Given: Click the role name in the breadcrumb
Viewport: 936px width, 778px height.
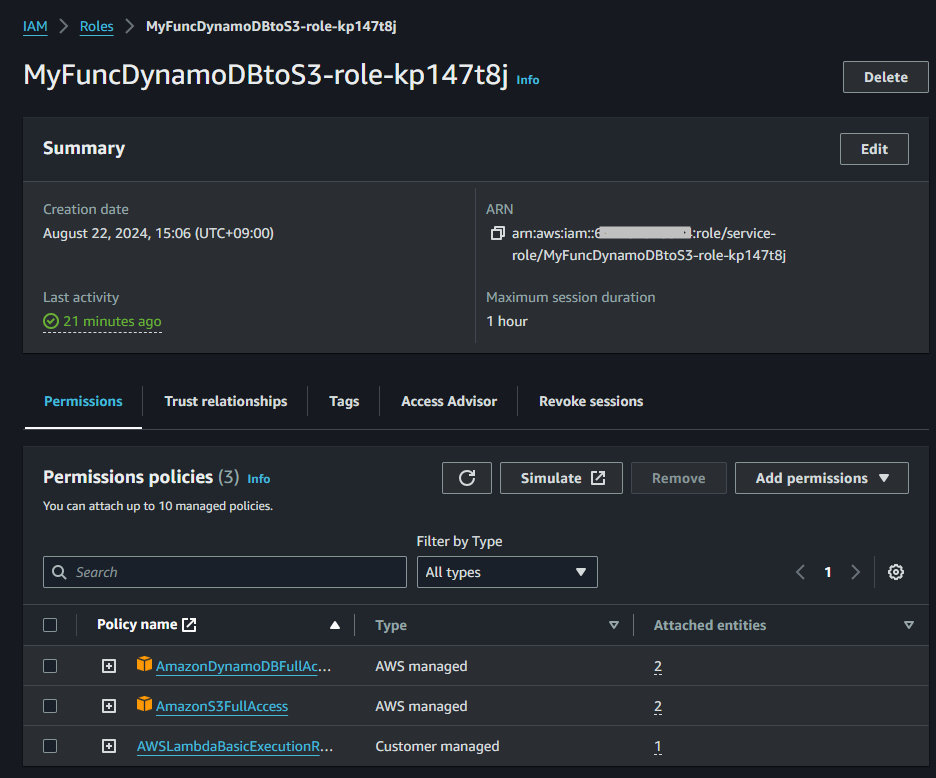Looking at the screenshot, I should 271,26.
